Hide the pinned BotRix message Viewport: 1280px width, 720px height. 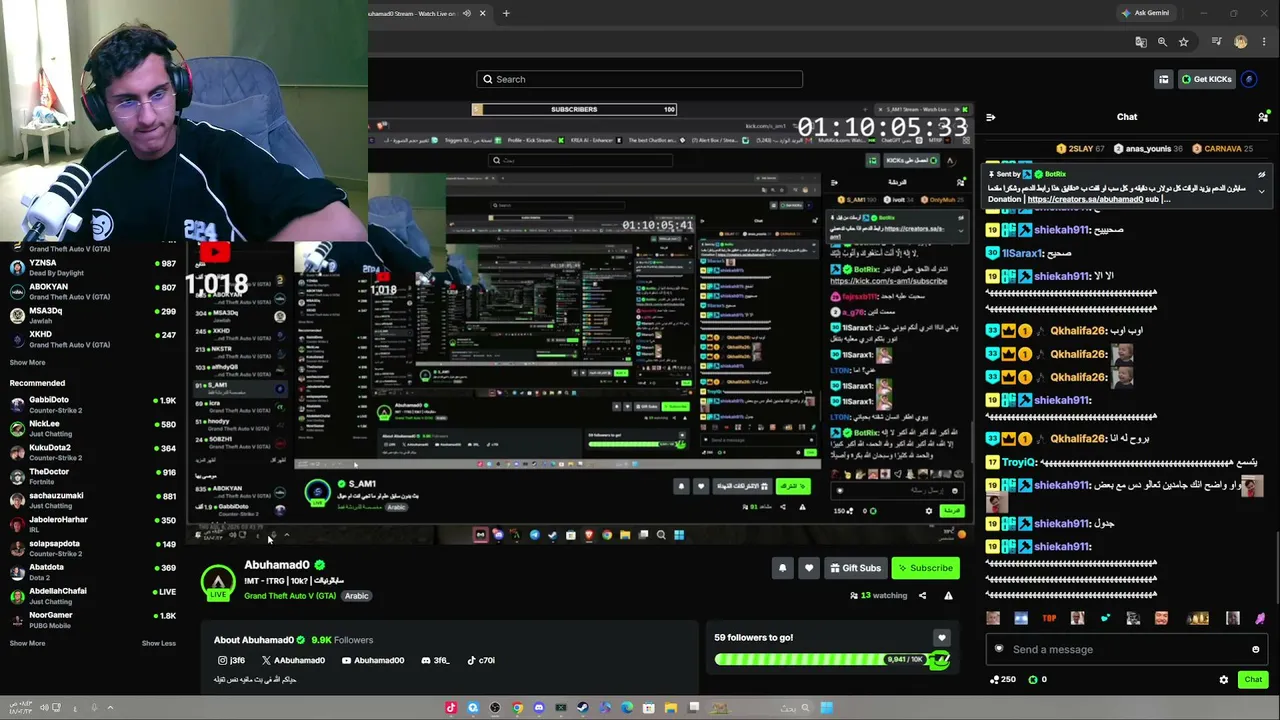tap(1262, 175)
